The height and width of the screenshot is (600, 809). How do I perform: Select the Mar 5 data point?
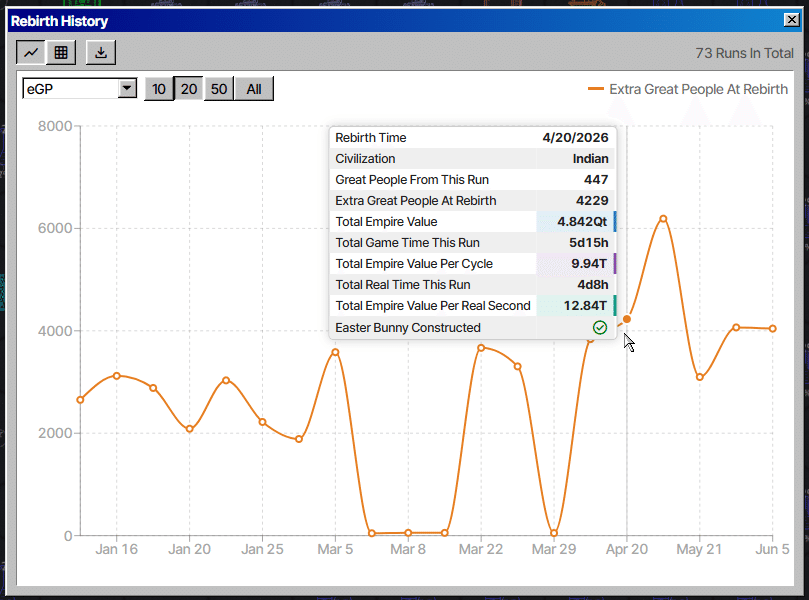[335, 352]
